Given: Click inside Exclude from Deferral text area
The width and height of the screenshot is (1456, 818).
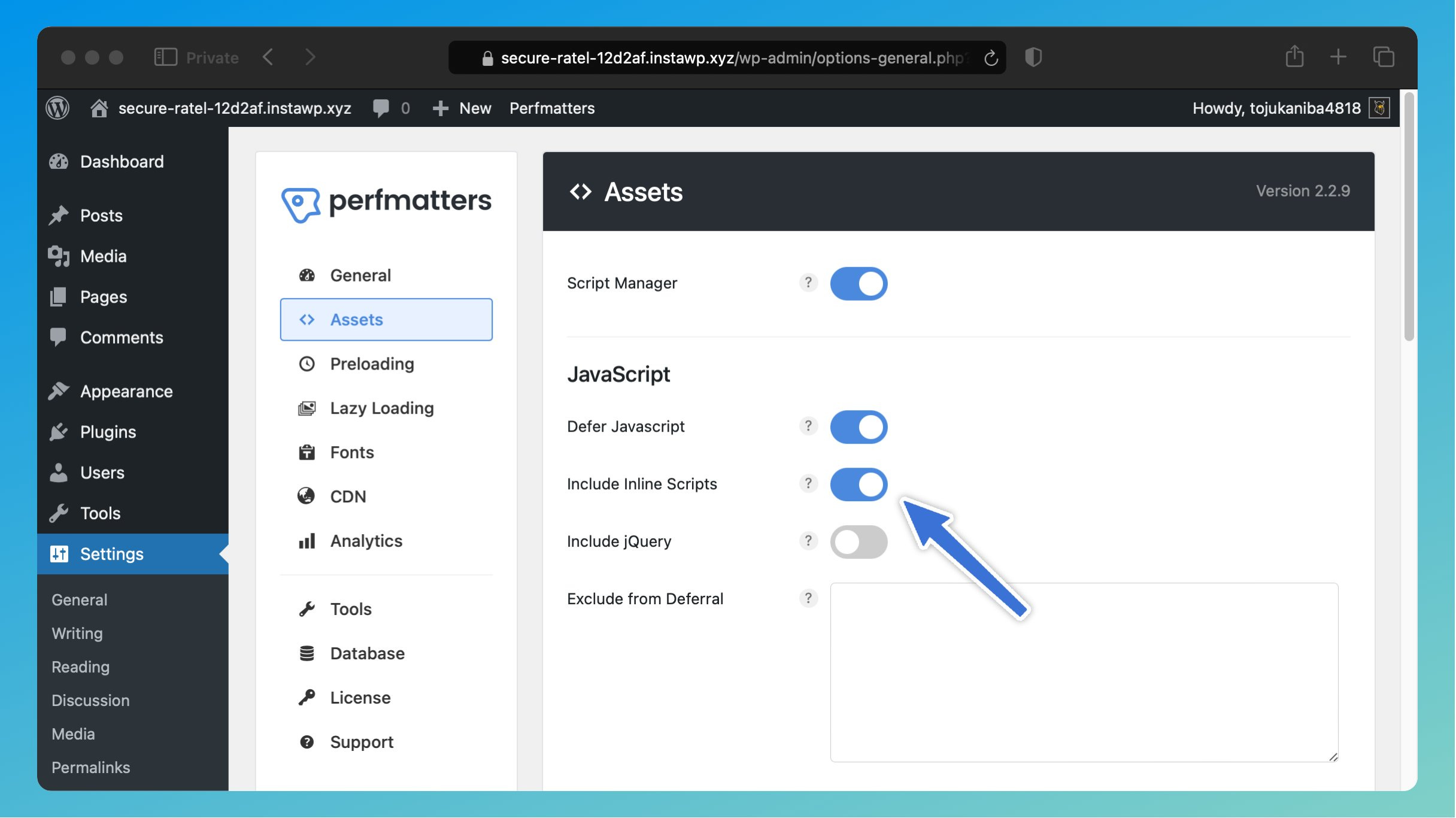Looking at the screenshot, I should pyautogui.click(x=1084, y=672).
